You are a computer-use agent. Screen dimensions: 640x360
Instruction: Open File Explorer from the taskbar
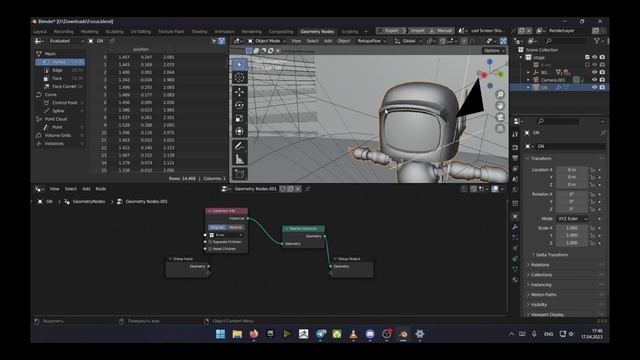click(x=237, y=334)
